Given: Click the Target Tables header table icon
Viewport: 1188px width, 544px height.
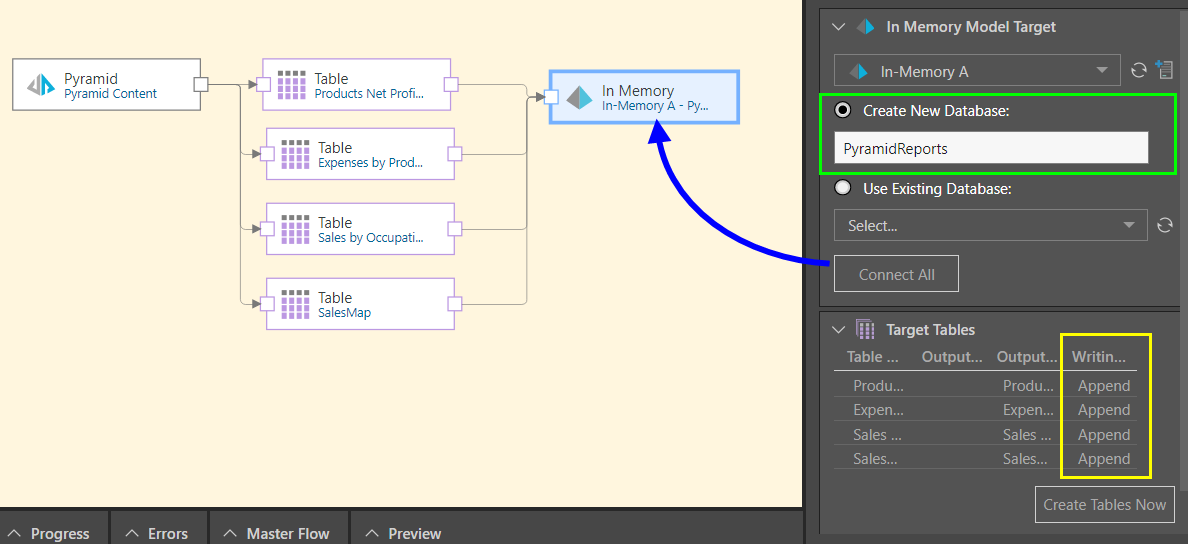Looking at the screenshot, I should pos(864,330).
